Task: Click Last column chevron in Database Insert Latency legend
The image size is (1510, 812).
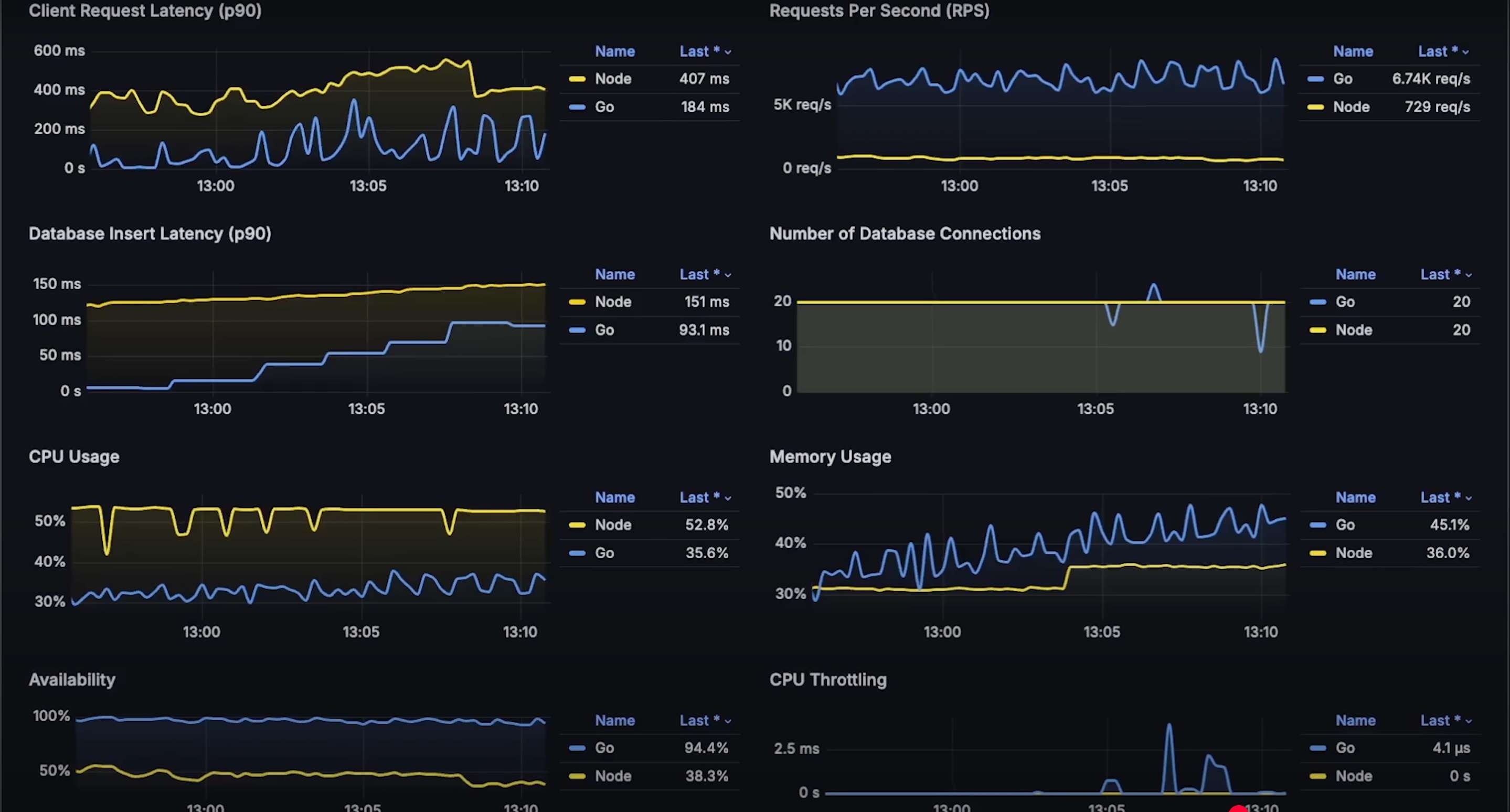Action: click(x=728, y=275)
